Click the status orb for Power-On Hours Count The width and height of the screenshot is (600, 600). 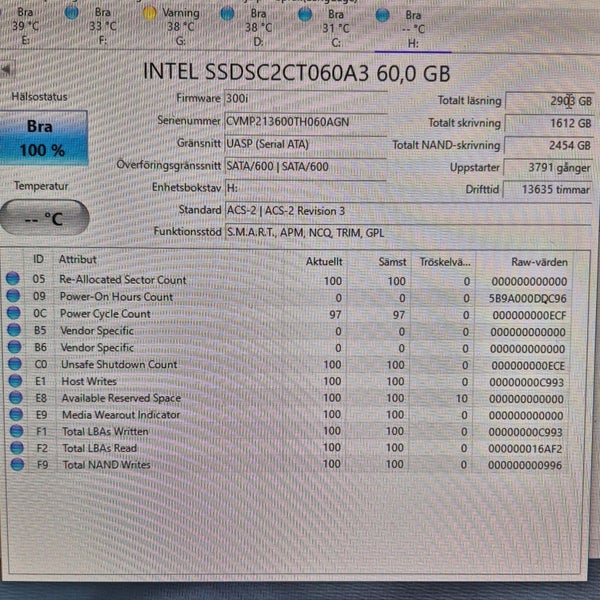pyautogui.click(x=13, y=295)
